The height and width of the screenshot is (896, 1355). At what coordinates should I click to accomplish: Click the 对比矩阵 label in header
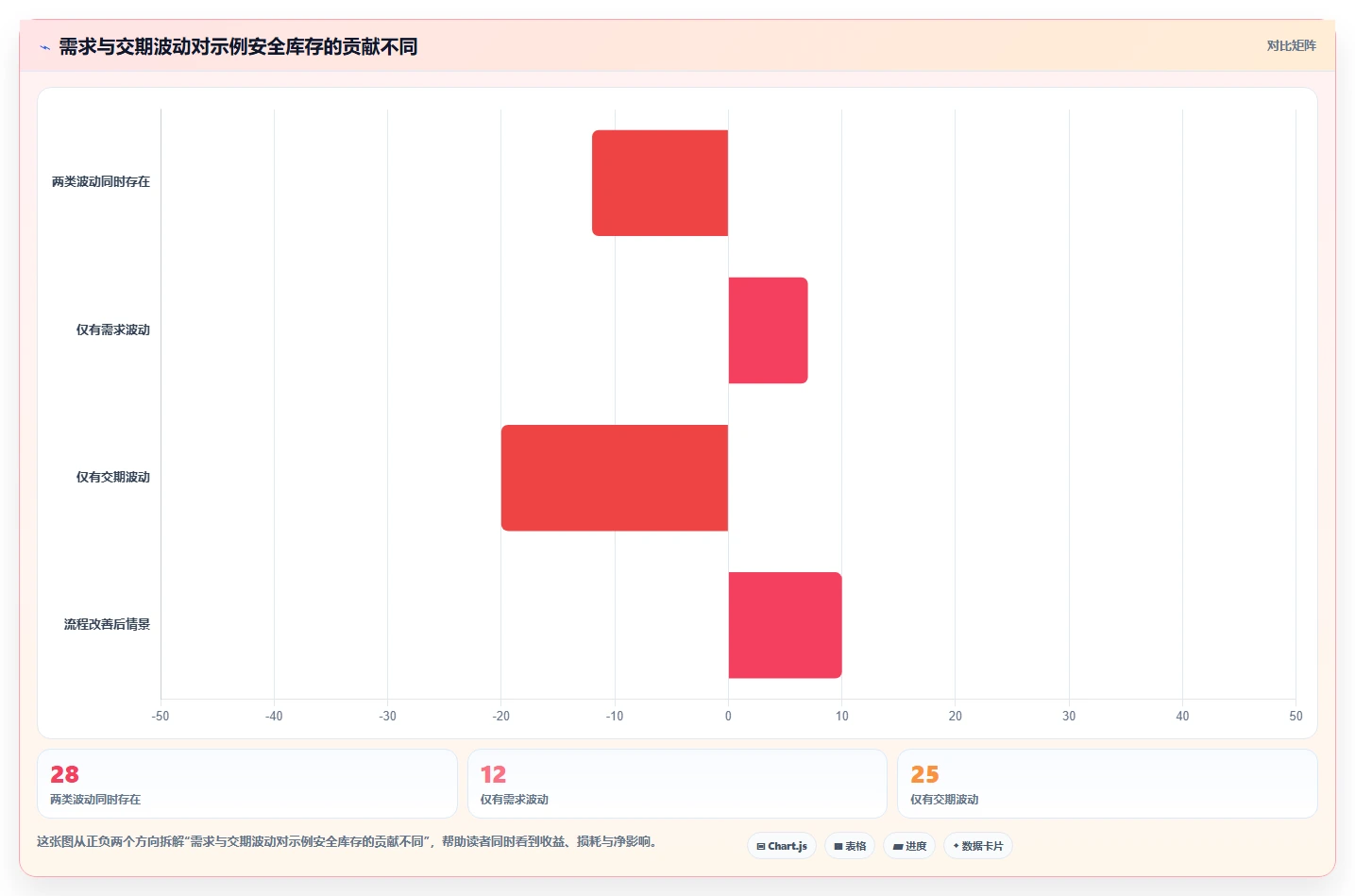click(x=1291, y=45)
